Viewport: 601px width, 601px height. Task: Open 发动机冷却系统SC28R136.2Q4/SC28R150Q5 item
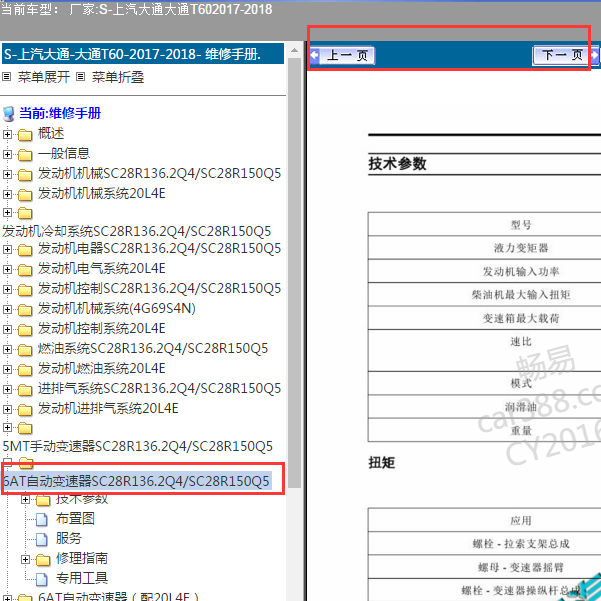tap(136, 231)
